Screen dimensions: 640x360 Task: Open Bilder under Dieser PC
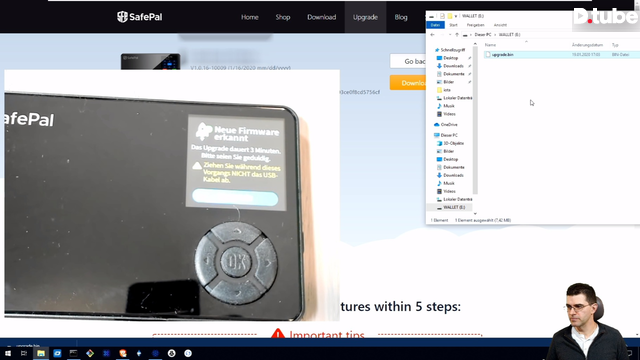(x=446, y=151)
